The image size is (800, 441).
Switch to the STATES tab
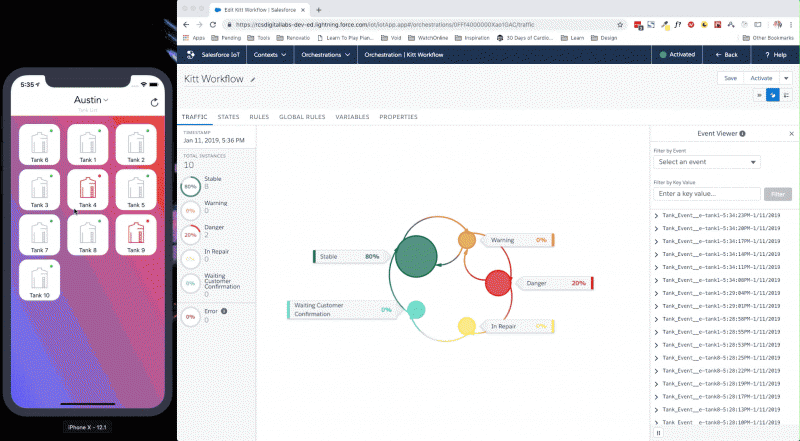[228, 117]
